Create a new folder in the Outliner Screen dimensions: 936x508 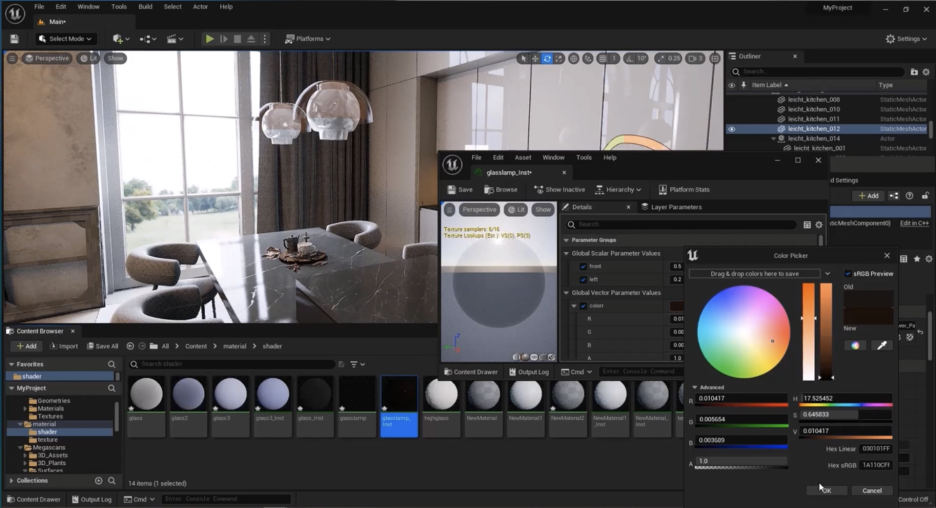coord(914,72)
